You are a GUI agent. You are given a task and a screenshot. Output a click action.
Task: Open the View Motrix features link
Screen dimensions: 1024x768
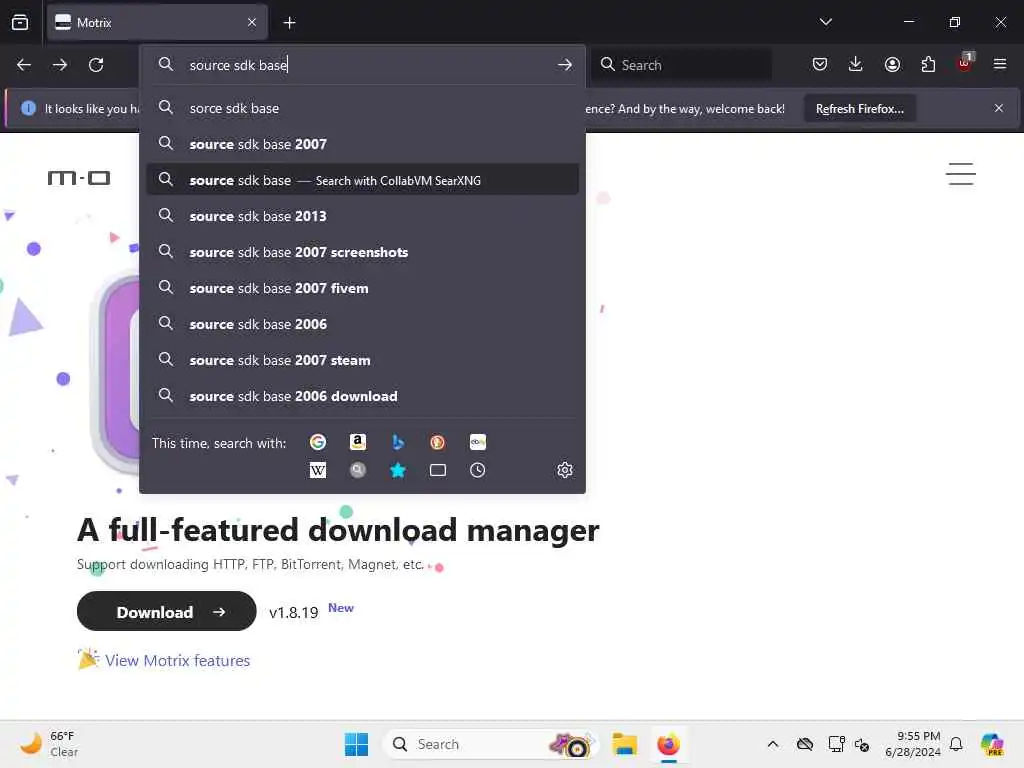click(x=177, y=660)
